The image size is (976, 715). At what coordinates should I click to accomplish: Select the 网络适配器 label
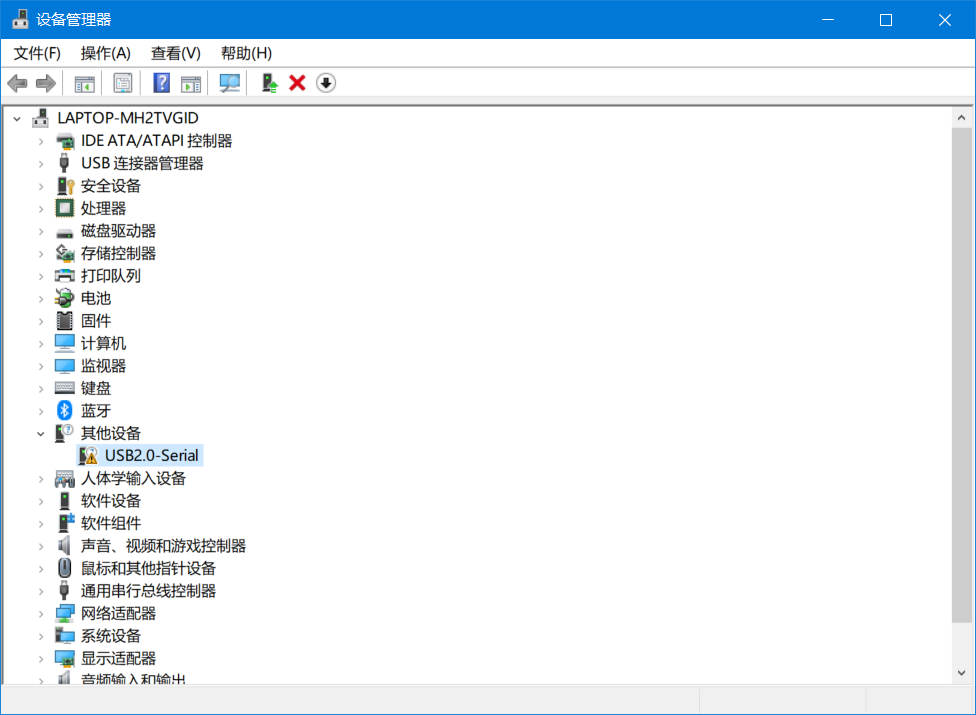pos(118,614)
